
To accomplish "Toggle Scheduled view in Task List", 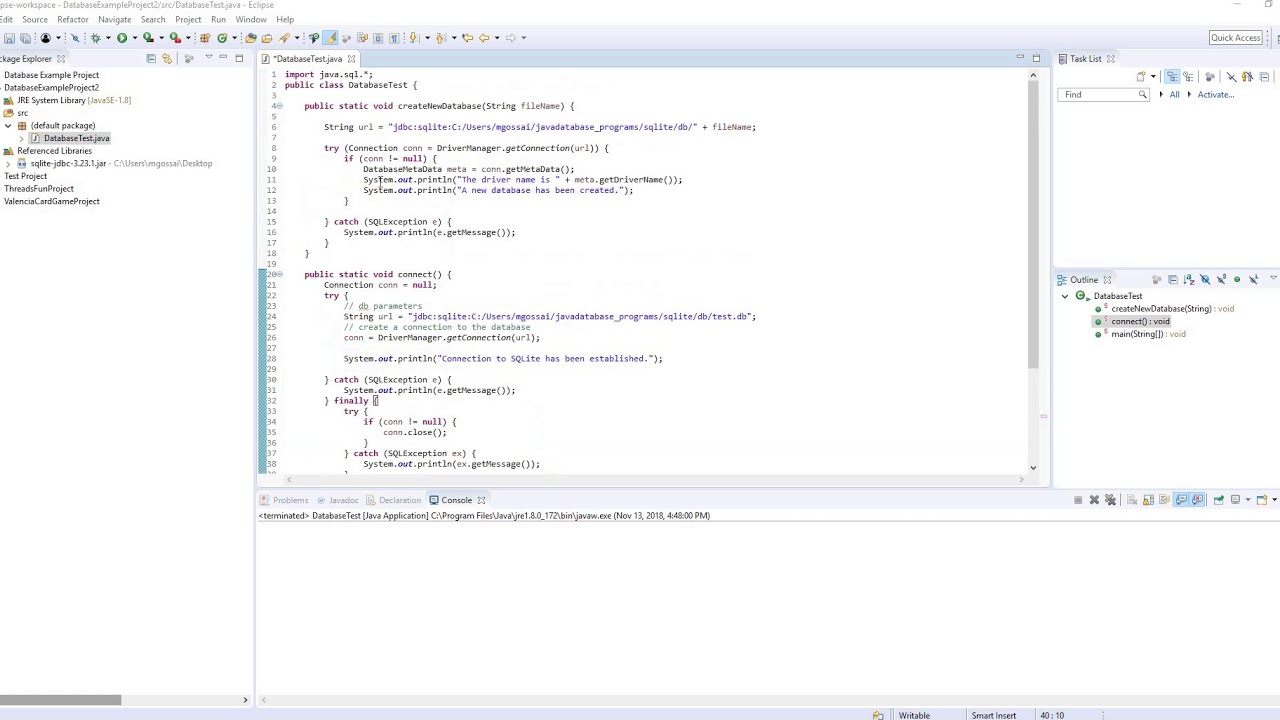I will (x=1188, y=77).
